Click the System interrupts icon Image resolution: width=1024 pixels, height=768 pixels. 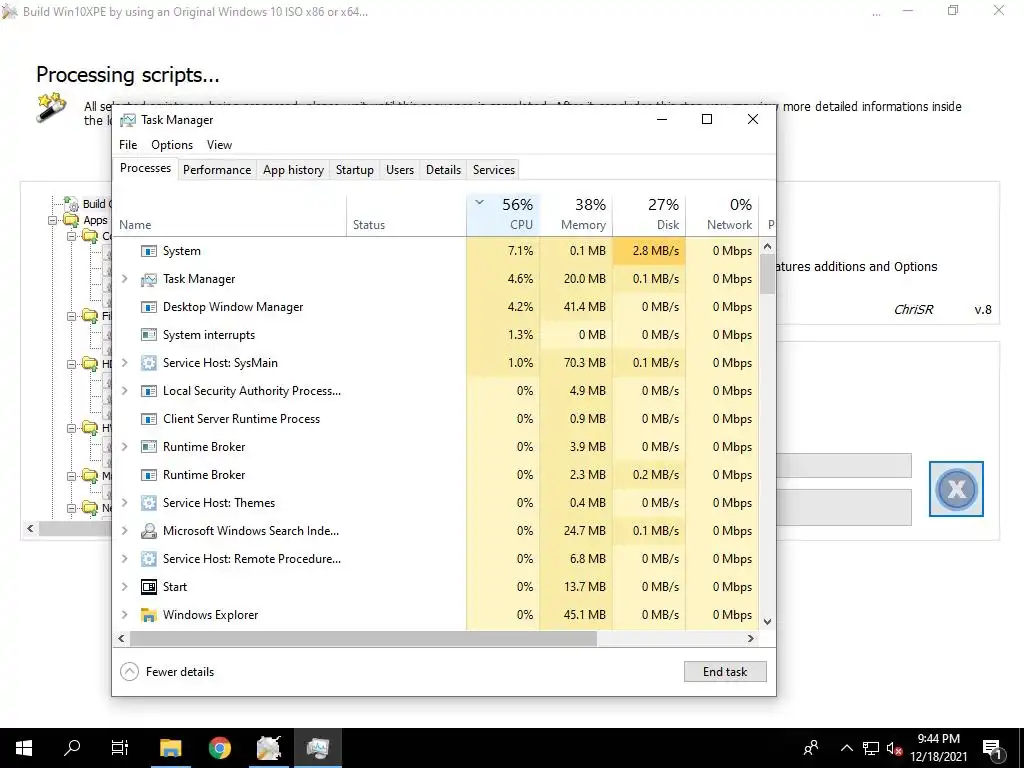tap(149, 335)
